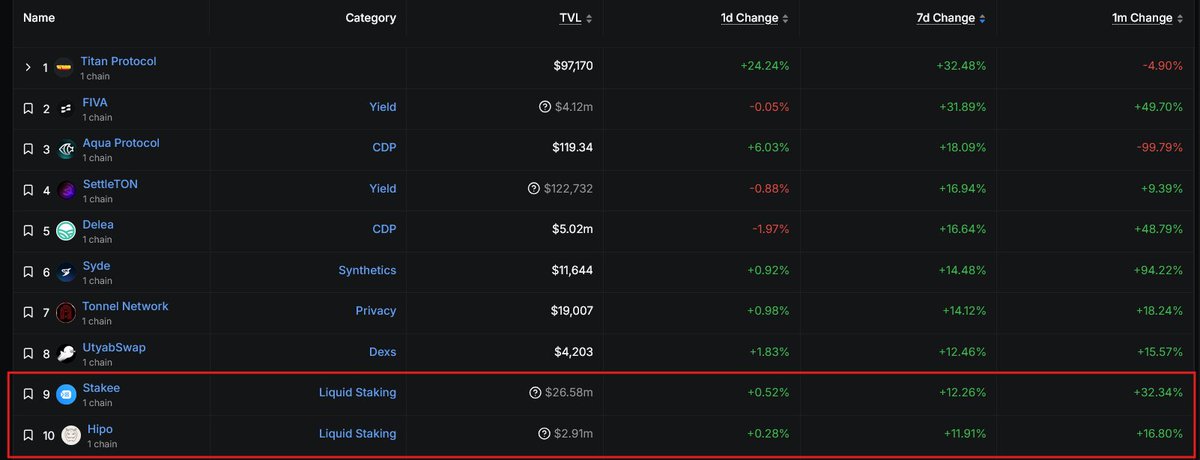The height and width of the screenshot is (460, 1200).
Task: Open the CDP category for Delea
Action: [x=384, y=229]
